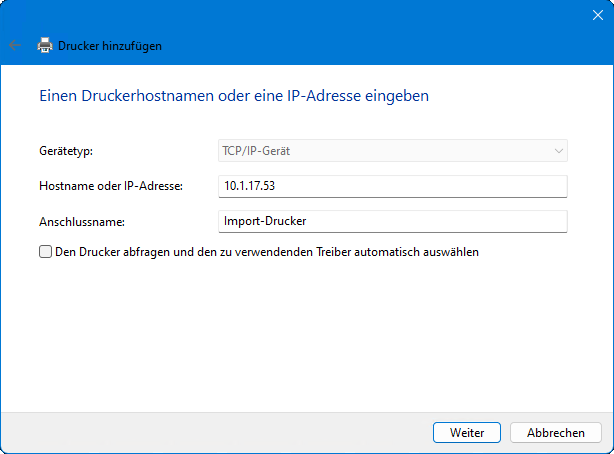The height and width of the screenshot is (454, 614).
Task: Click the chevron arrow of the Gerätetyp dropdown
Action: [557, 151]
